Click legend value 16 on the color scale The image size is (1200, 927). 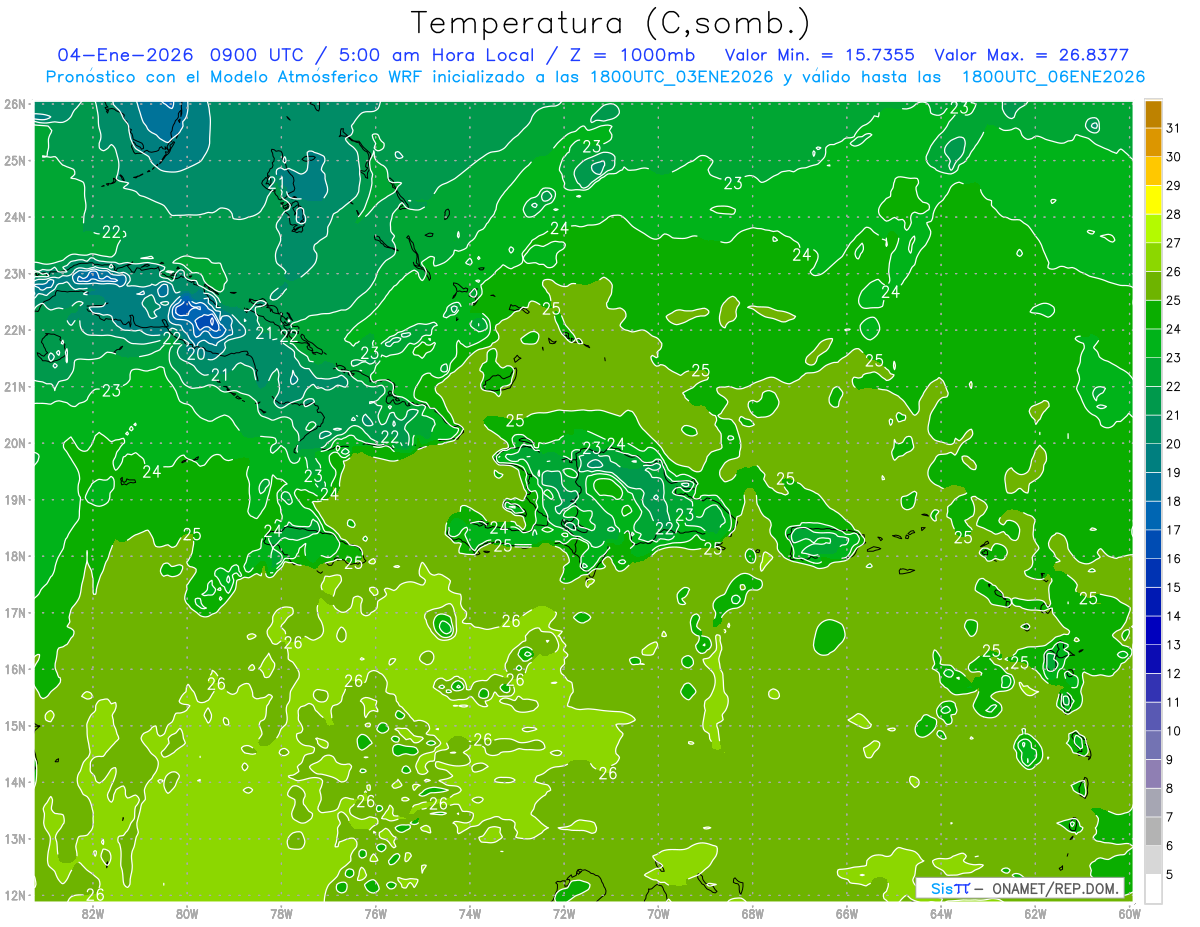[x=1173, y=558]
